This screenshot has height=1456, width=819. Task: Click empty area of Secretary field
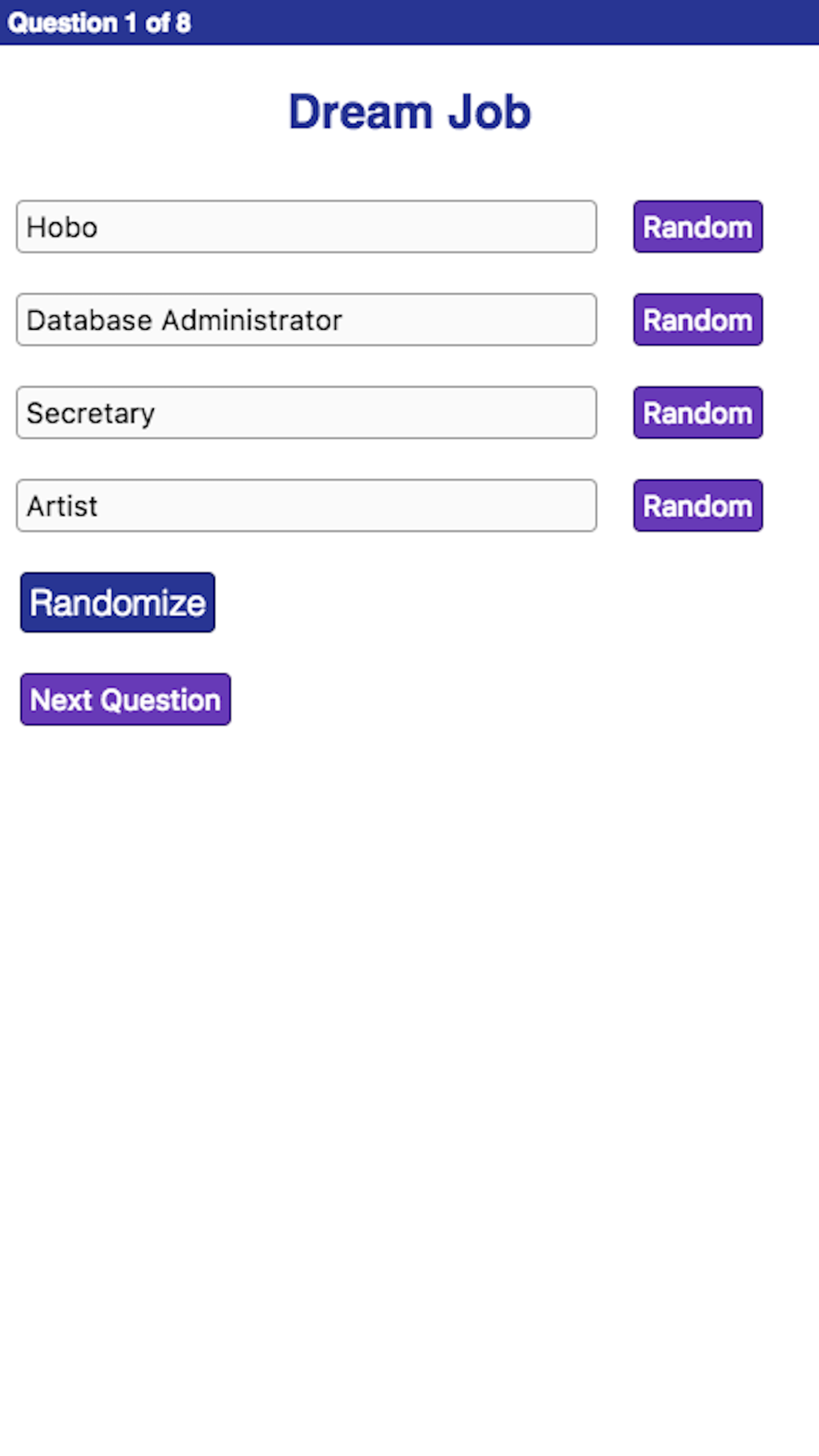point(377,413)
